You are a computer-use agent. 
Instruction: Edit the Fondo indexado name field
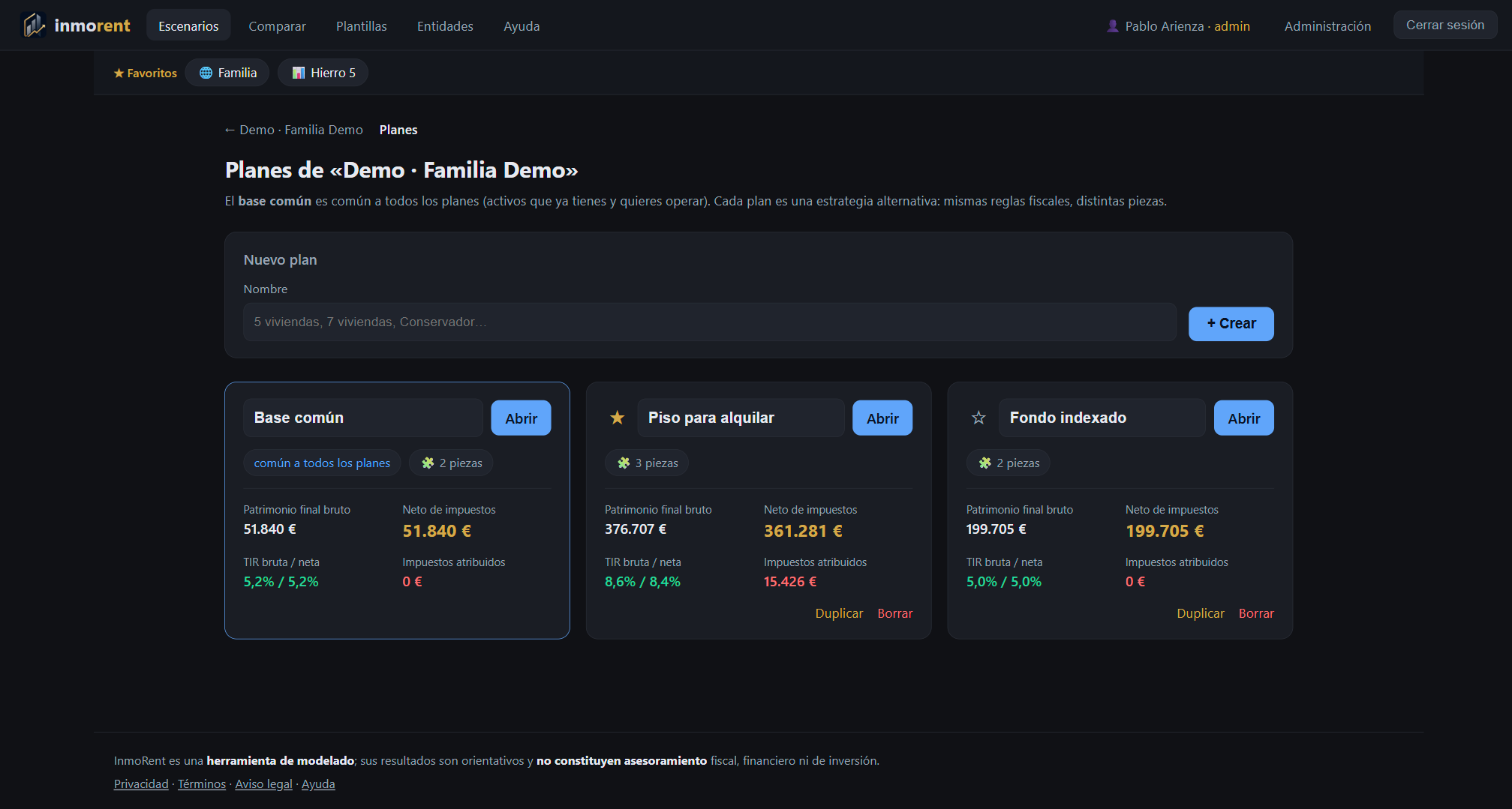[x=1102, y=418]
